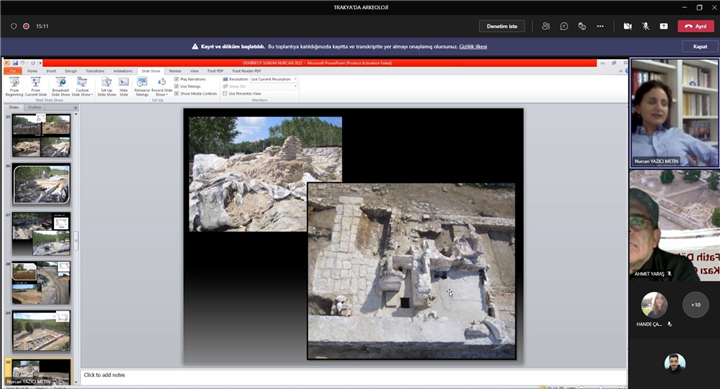Open the reactions icon in Teams
The height and width of the screenshot is (389, 720).
click(582, 26)
